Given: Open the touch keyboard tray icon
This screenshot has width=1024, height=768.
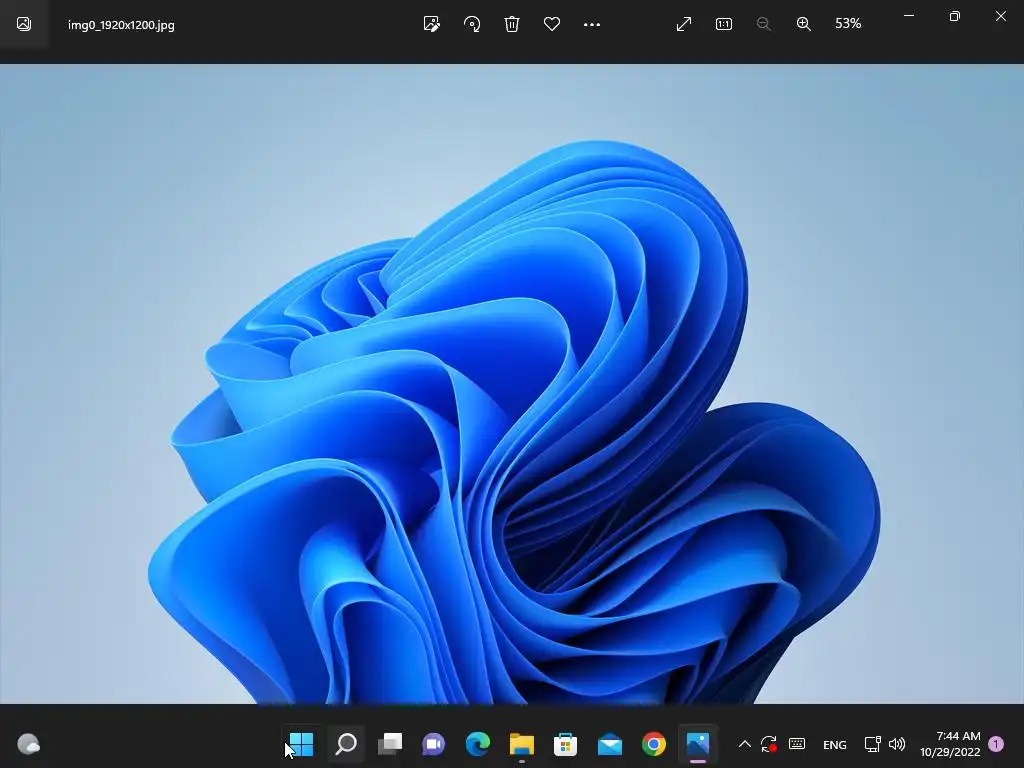Looking at the screenshot, I should click(797, 743).
